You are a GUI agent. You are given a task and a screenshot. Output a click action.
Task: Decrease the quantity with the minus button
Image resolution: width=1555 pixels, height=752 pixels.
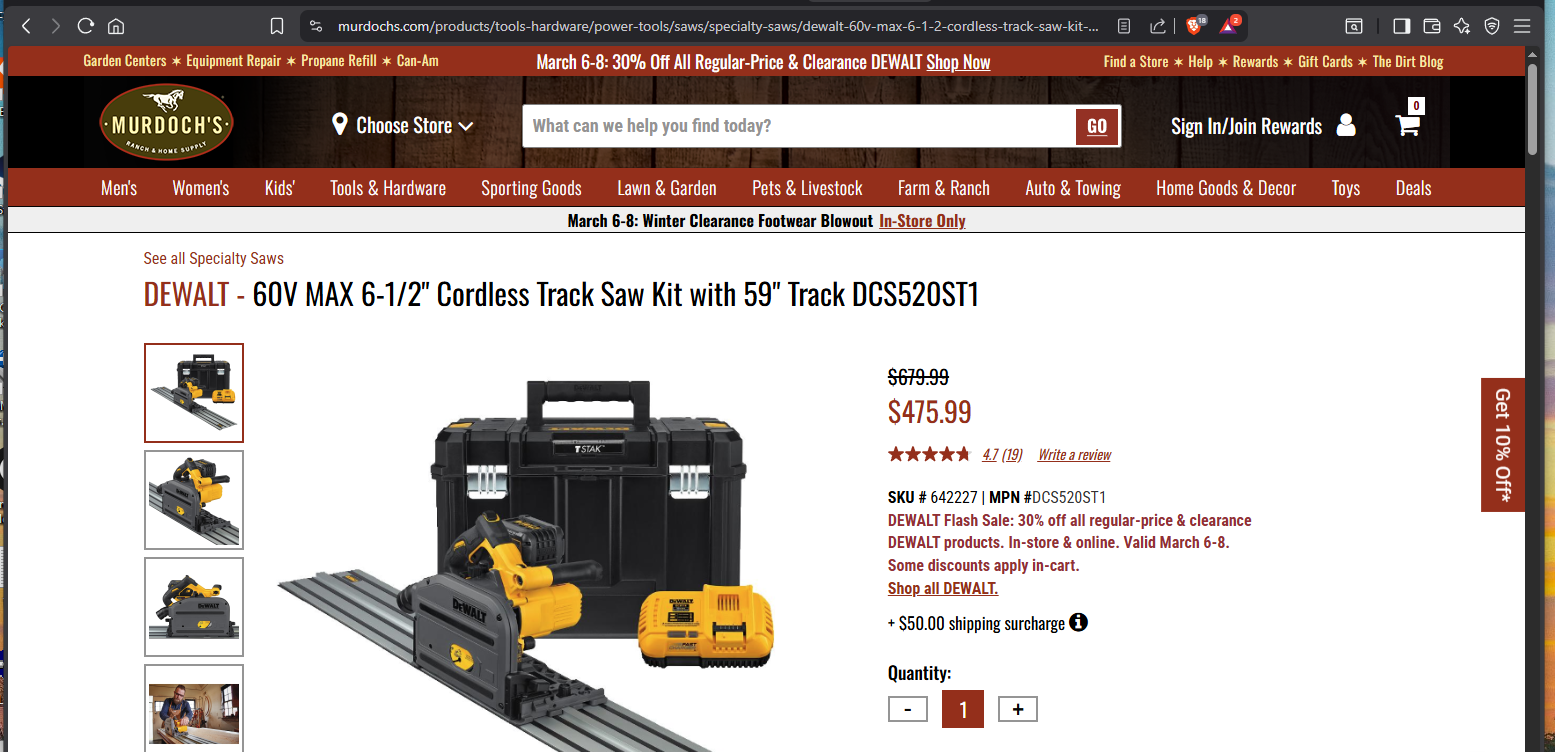coord(908,709)
